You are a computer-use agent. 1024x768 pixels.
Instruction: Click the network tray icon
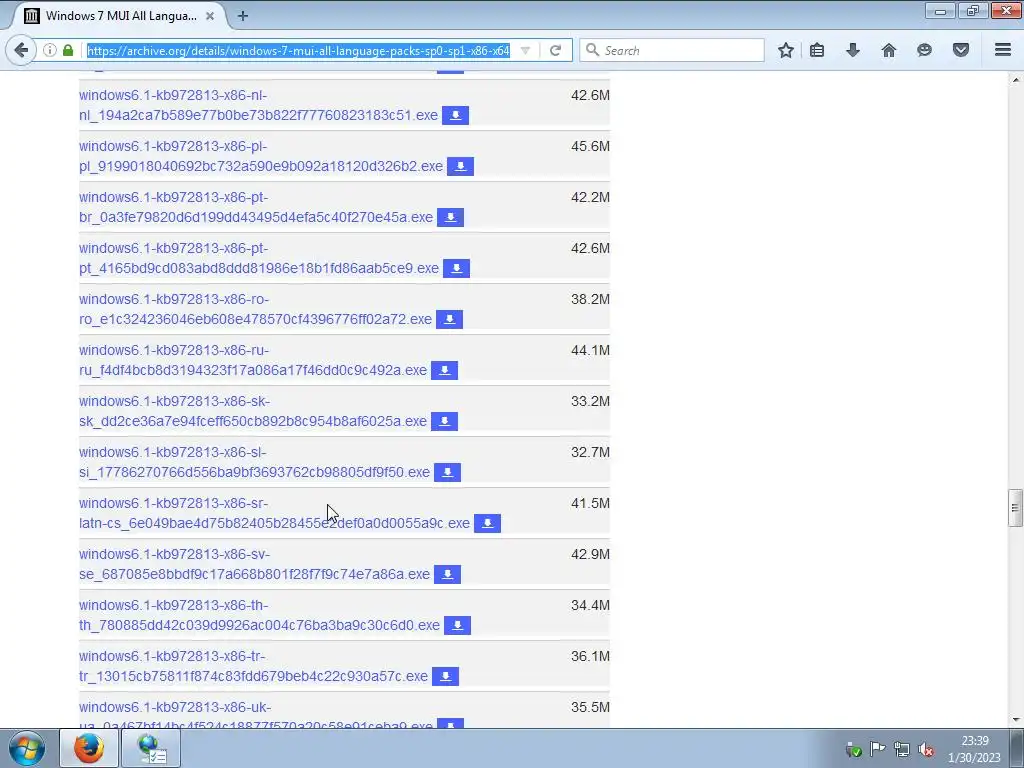tap(902, 749)
